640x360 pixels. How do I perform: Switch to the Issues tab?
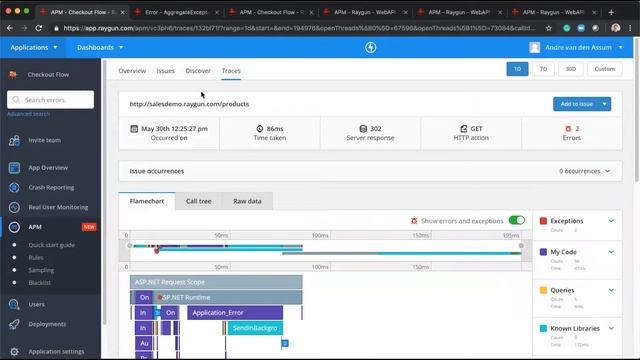[x=166, y=71]
